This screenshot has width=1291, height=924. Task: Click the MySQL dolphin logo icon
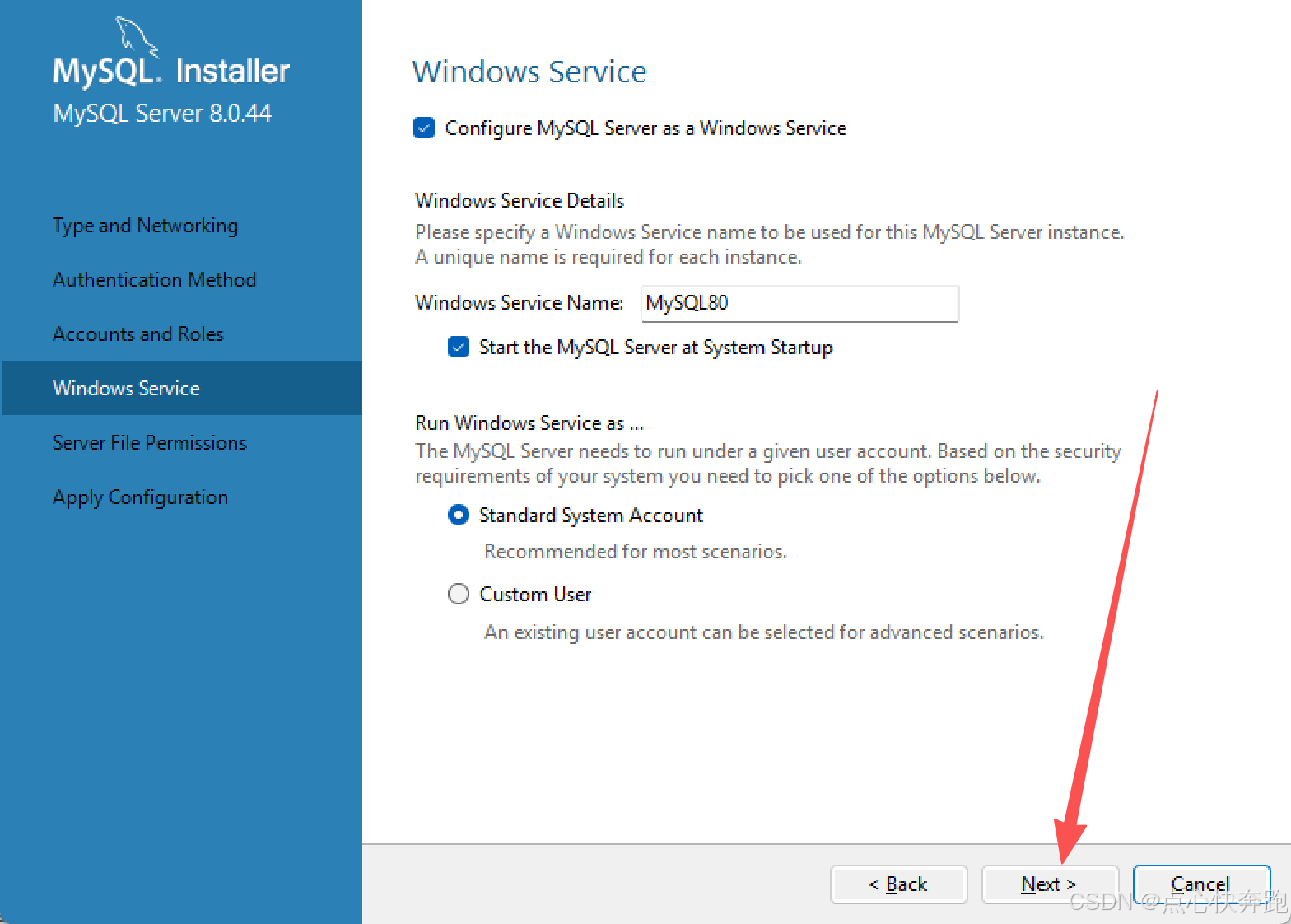[136, 37]
